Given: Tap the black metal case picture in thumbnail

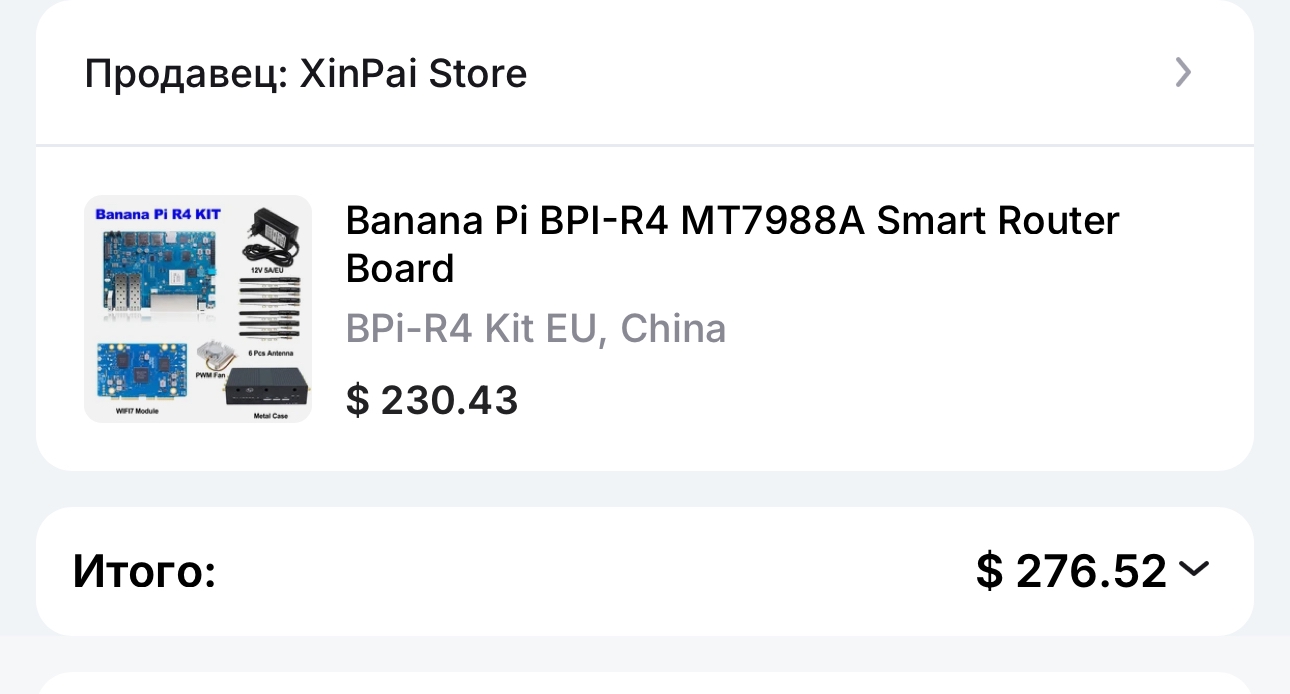Looking at the screenshot, I should [266, 386].
